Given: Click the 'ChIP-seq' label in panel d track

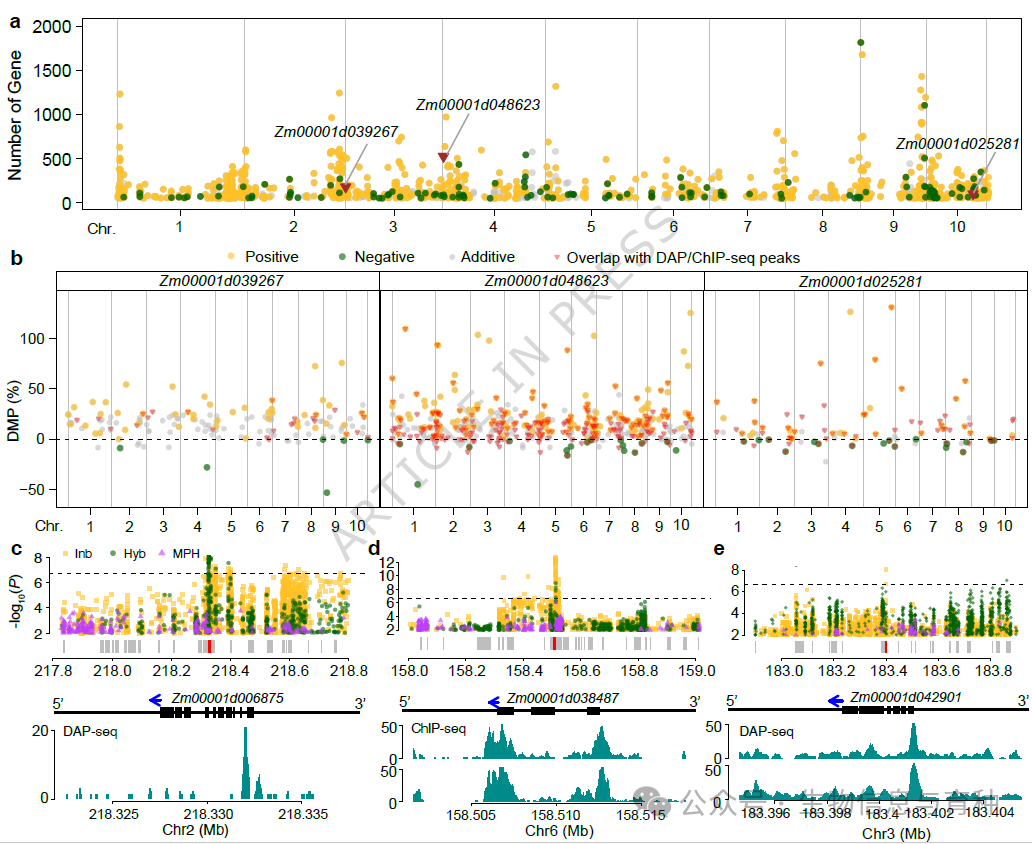Looking at the screenshot, I should pyautogui.click(x=438, y=728).
